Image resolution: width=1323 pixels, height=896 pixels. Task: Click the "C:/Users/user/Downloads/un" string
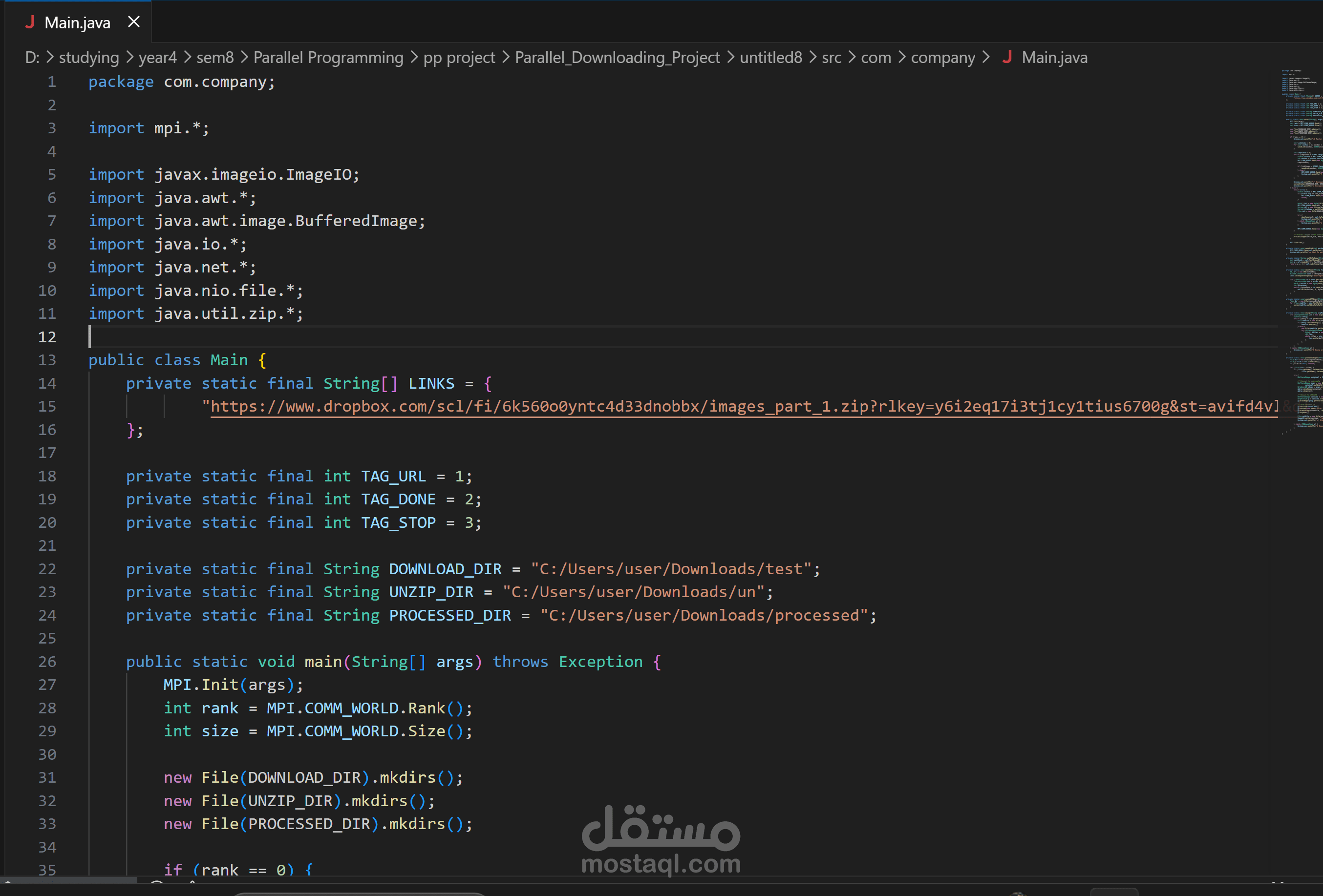[634, 592]
